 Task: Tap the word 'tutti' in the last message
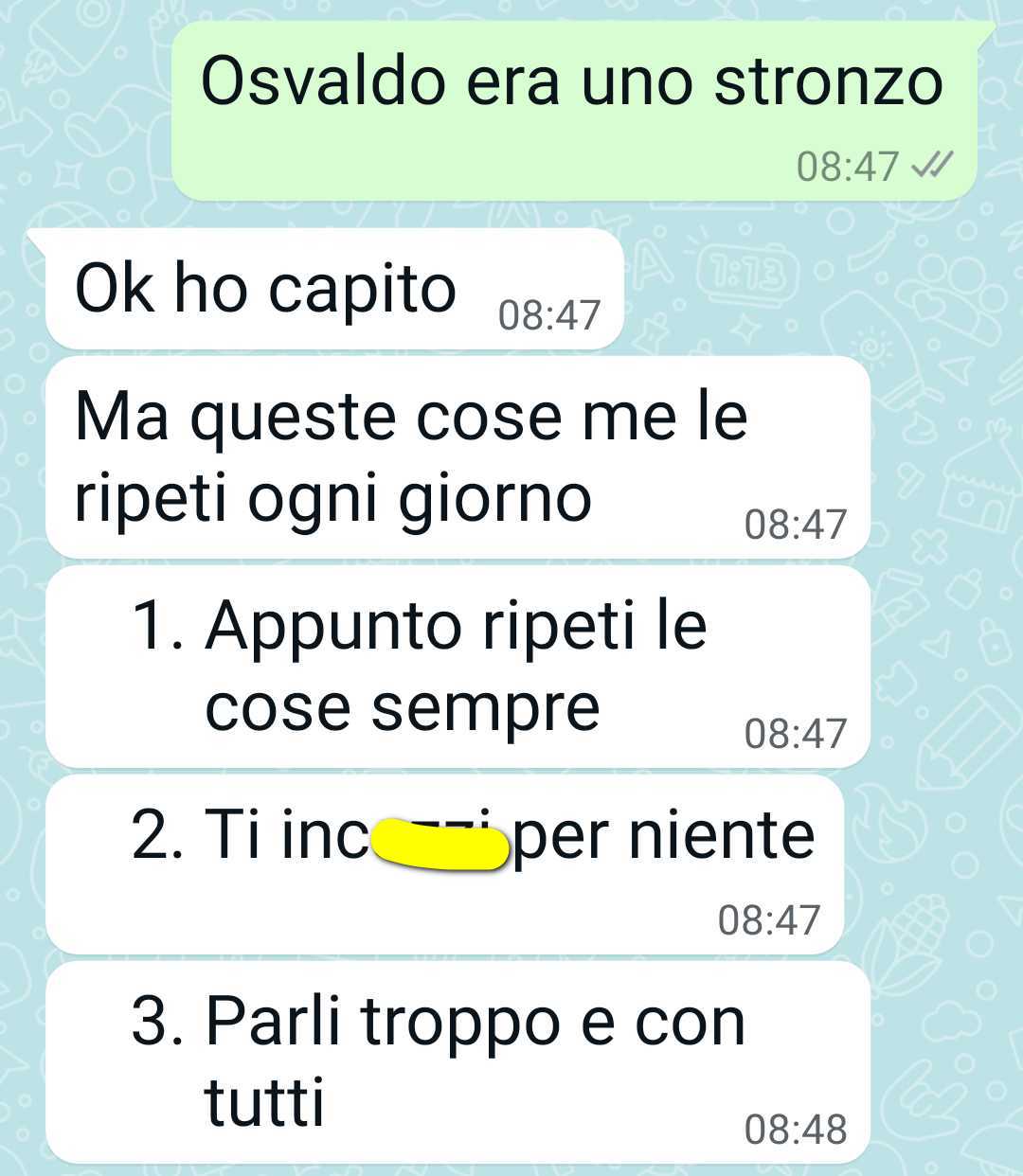pyautogui.click(x=264, y=1101)
